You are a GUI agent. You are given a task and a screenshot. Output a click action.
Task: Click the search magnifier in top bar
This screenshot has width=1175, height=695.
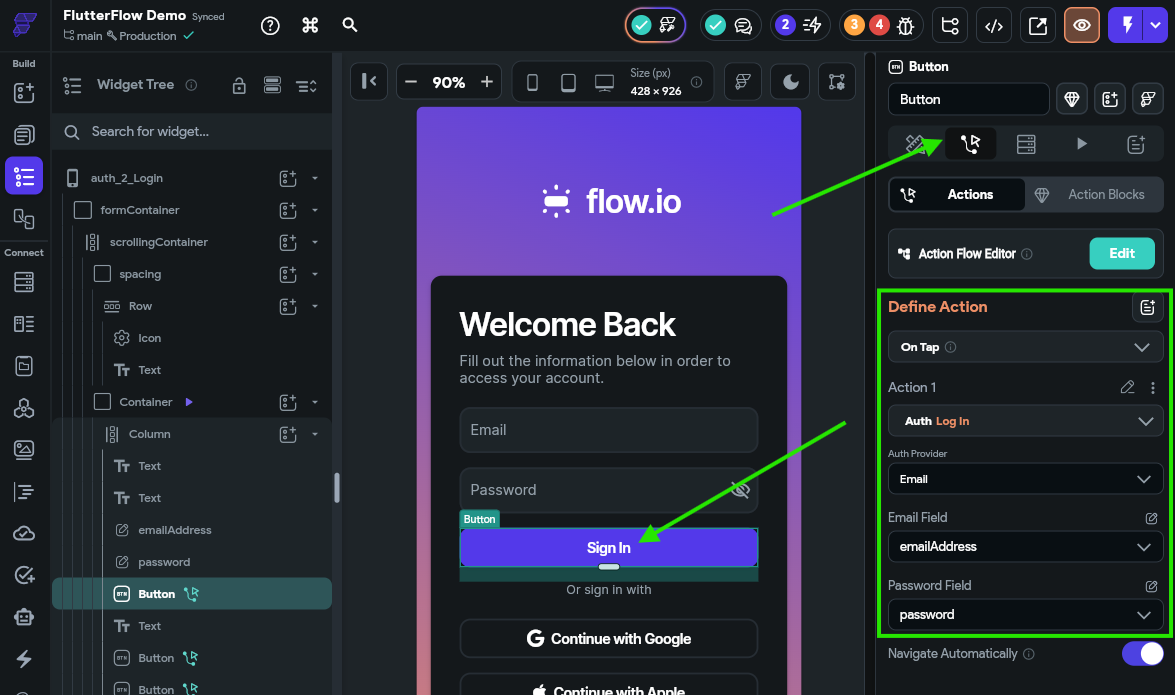point(350,25)
